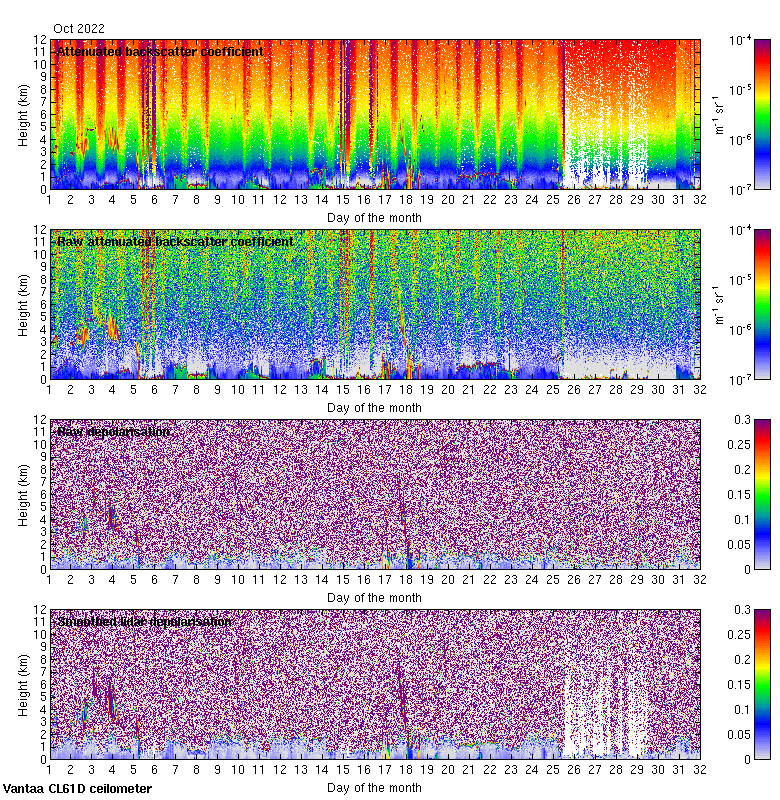The width and height of the screenshot is (780, 800).
Task: Click Day of the month label under bottom panel
Action: [374, 787]
